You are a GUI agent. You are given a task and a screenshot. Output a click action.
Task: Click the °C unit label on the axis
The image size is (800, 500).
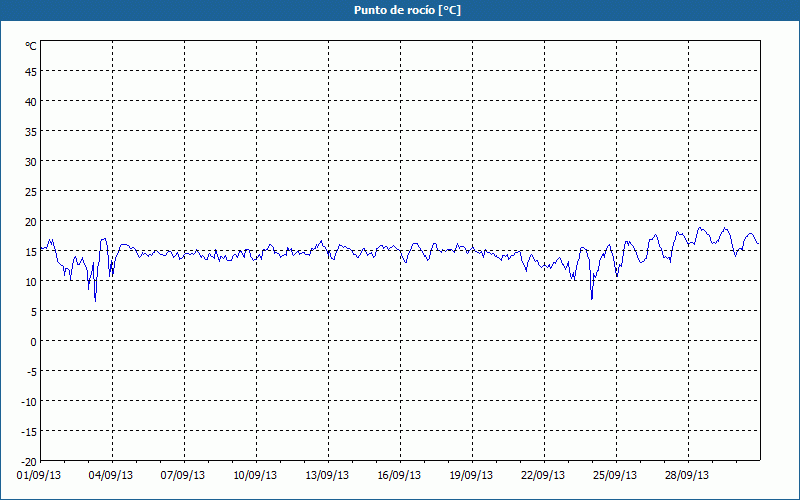[x=31, y=46]
